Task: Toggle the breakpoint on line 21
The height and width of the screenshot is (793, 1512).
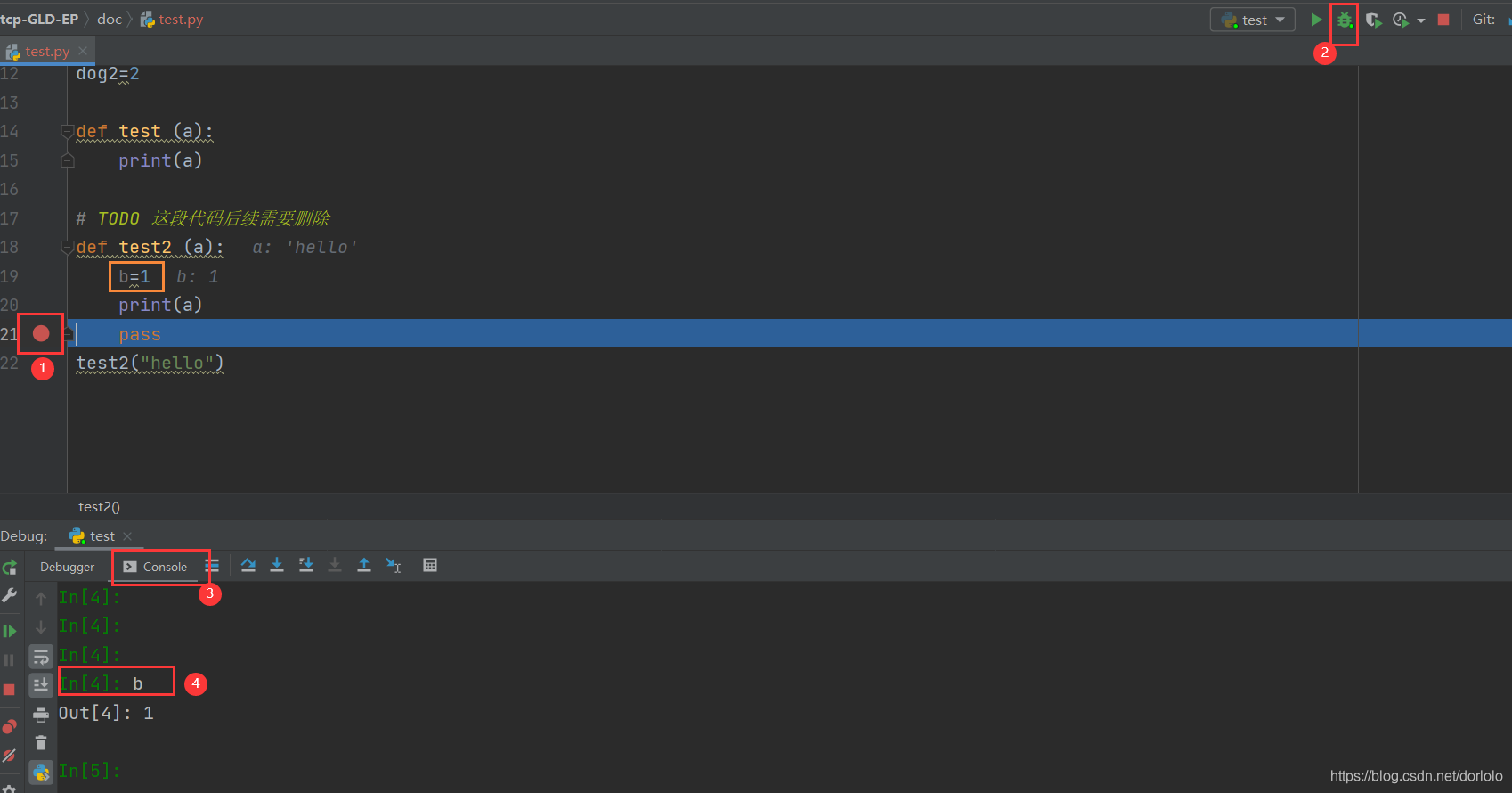Action: coord(41,333)
